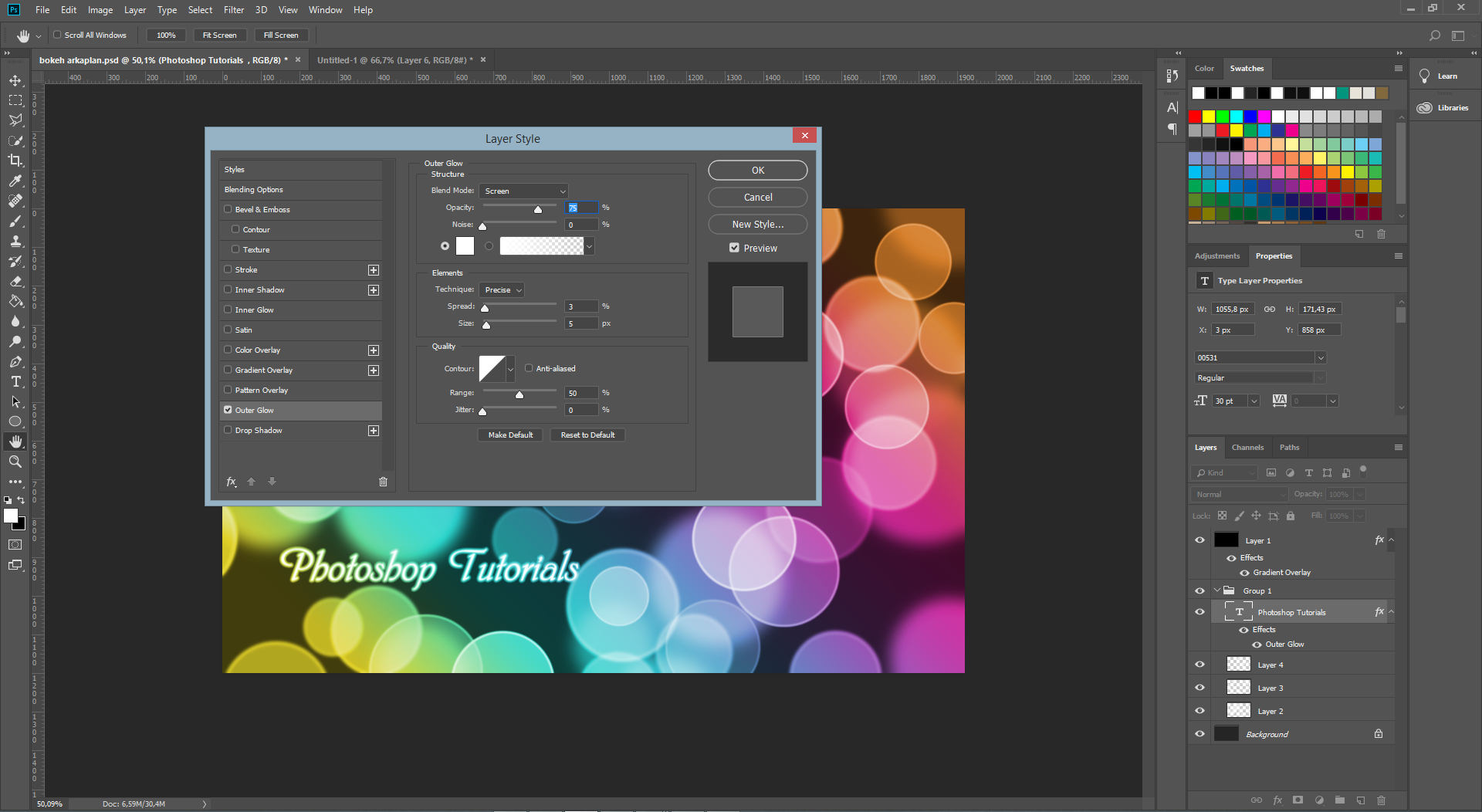Screen dimensions: 1482x812
Task: Open the Filter menu
Action: coord(233,10)
